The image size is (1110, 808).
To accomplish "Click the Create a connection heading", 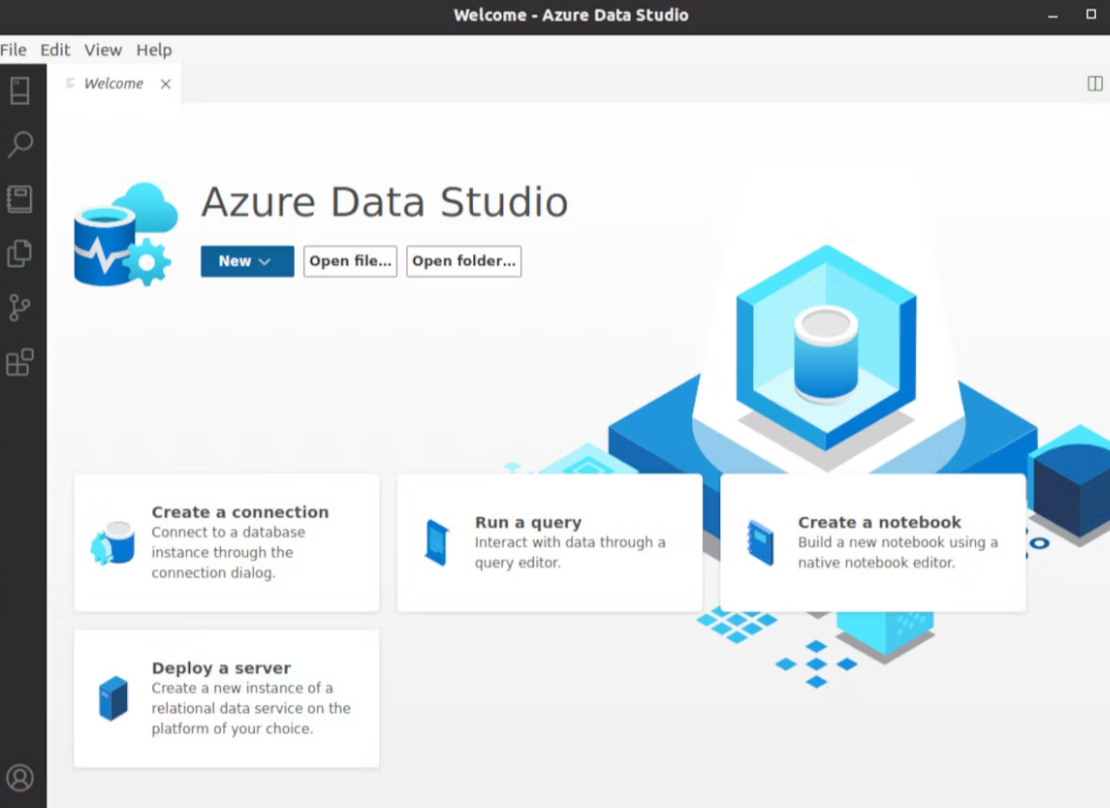I will [240, 512].
